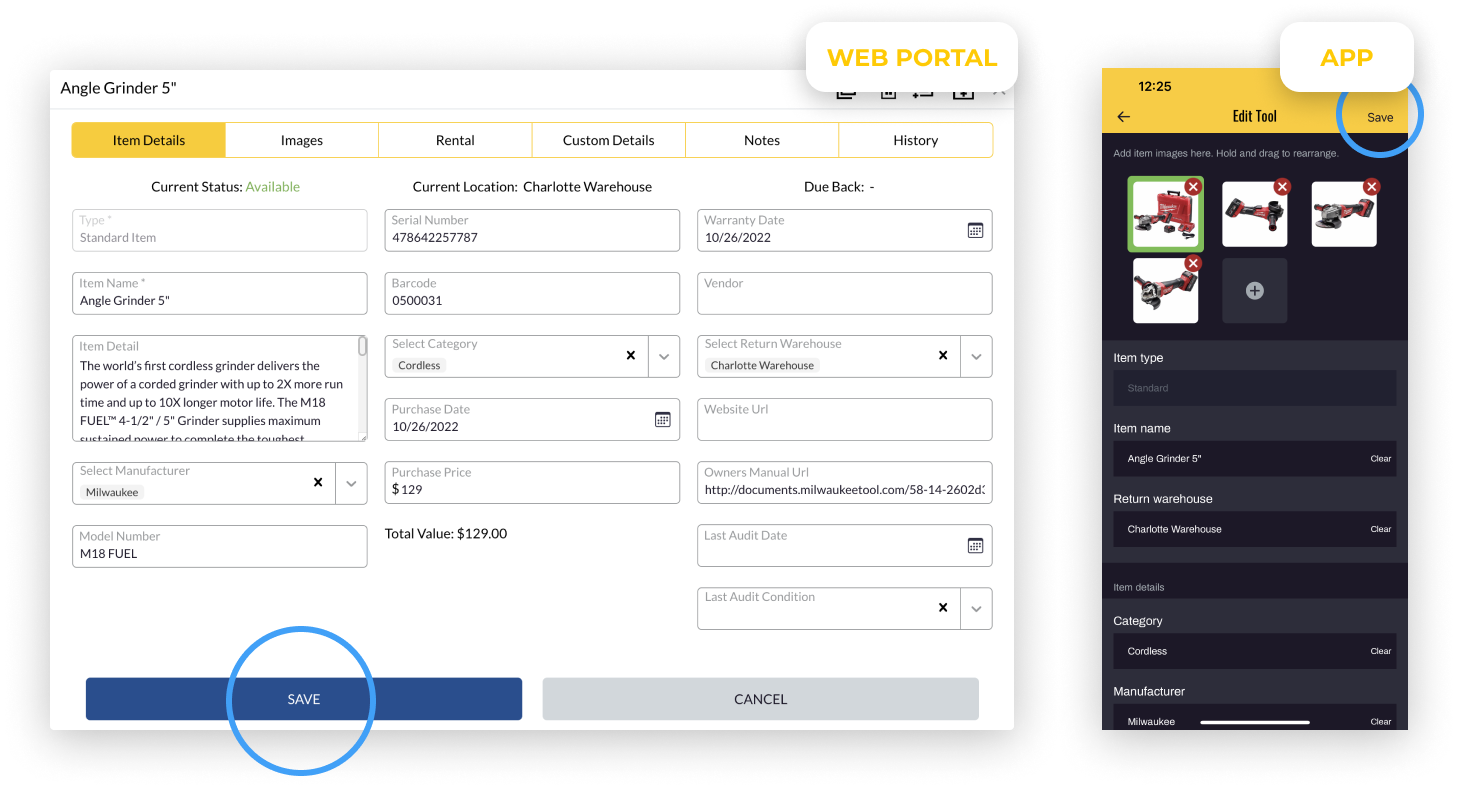Open the Warranty Date calendar picker
1458x788 pixels.
975,231
